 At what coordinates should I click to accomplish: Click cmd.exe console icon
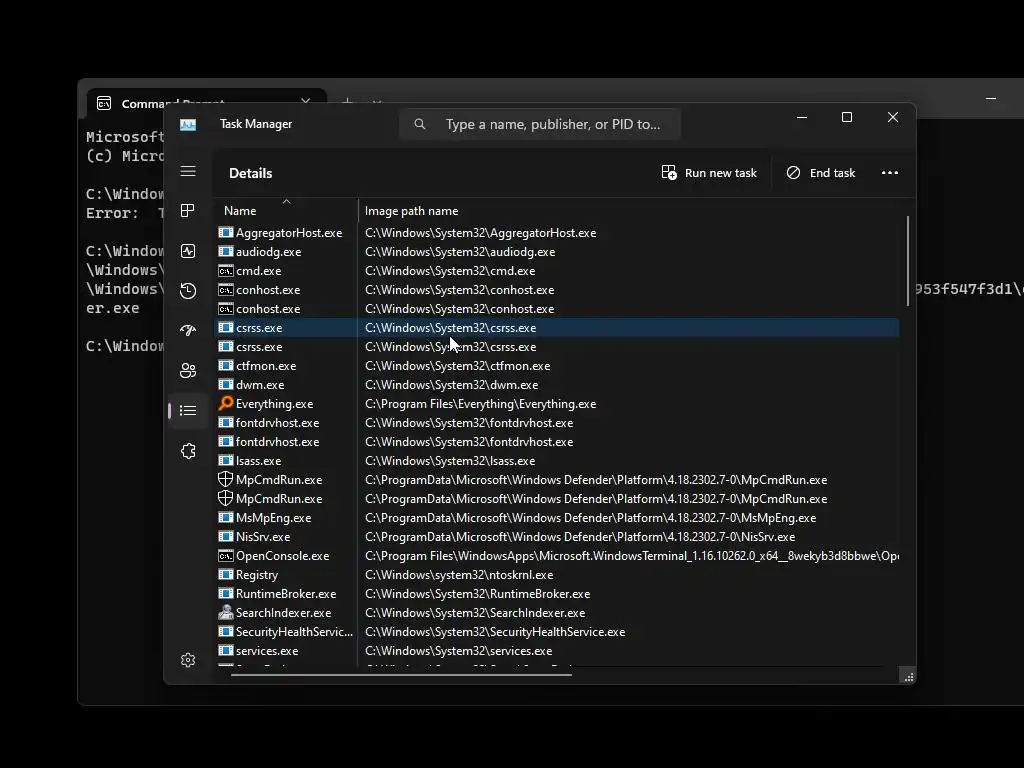[x=225, y=270]
